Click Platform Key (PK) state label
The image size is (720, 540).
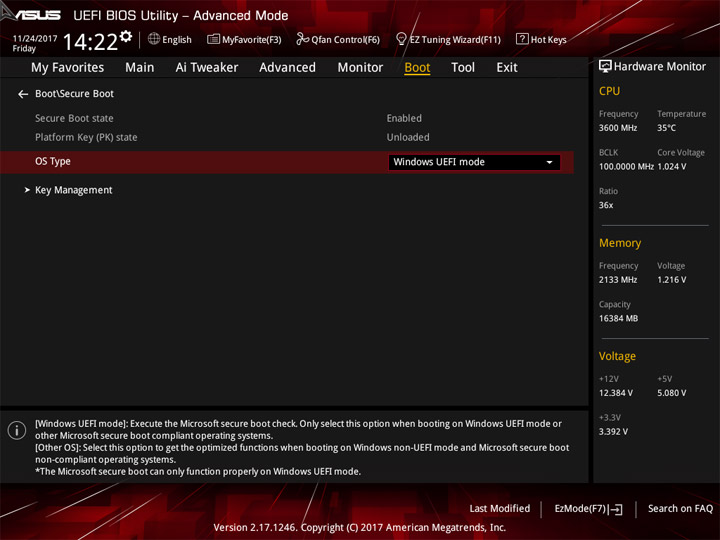(86, 137)
